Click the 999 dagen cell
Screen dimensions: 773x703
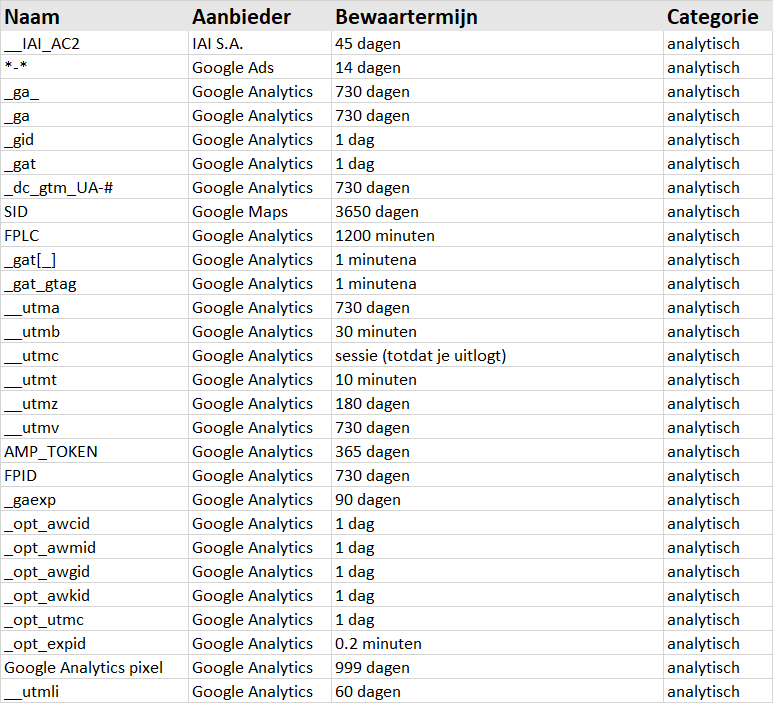coord(373,668)
